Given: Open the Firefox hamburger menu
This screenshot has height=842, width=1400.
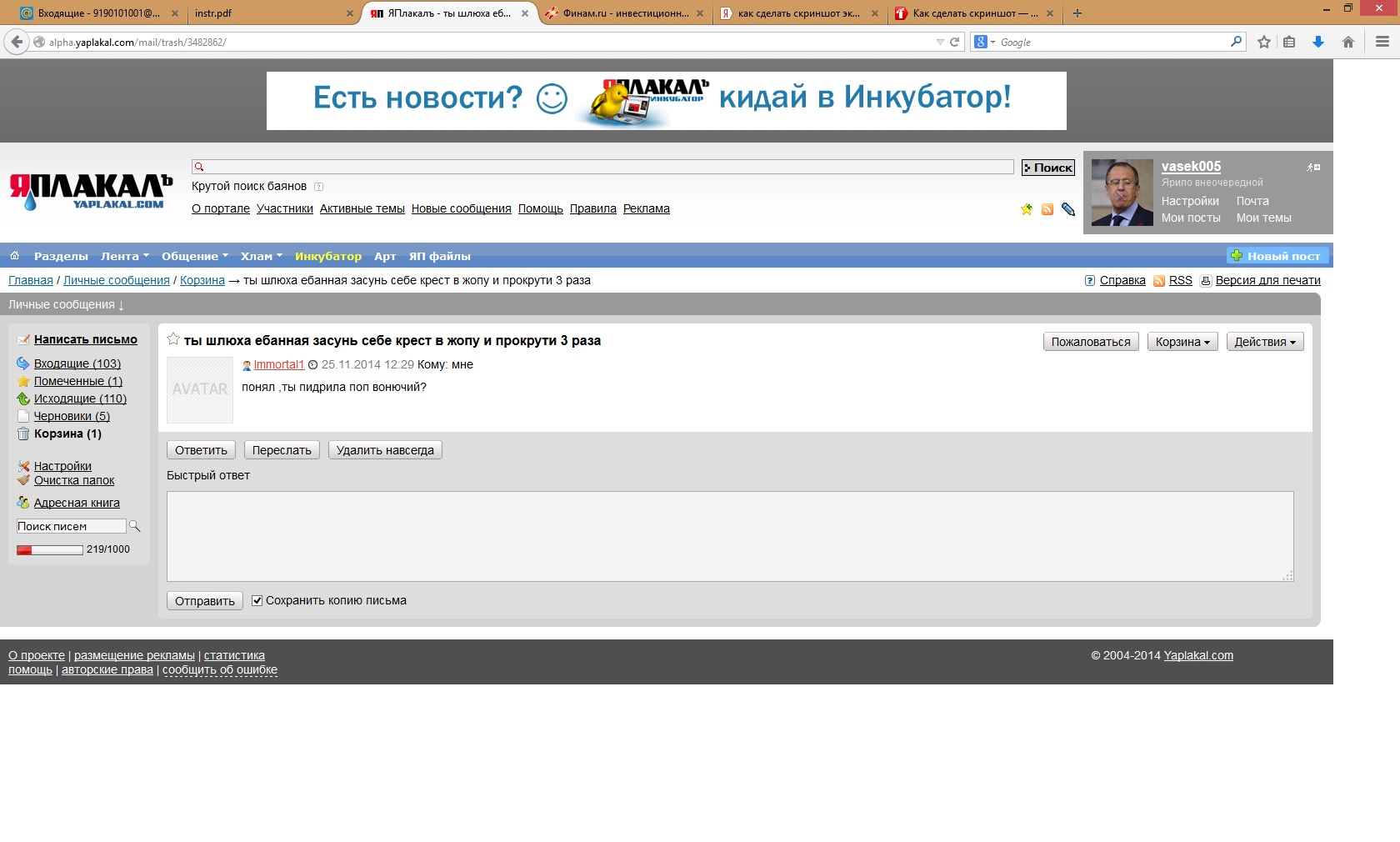Looking at the screenshot, I should click(x=1382, y=42).
